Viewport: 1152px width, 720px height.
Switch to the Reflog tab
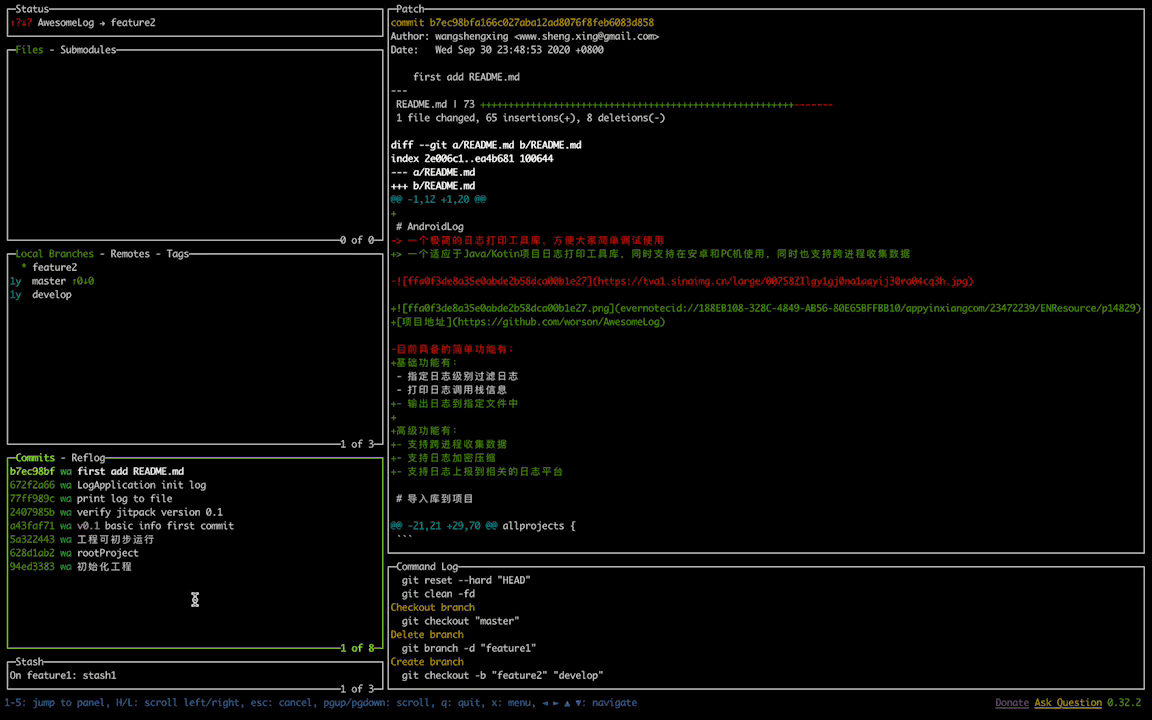tap(88, 458)
